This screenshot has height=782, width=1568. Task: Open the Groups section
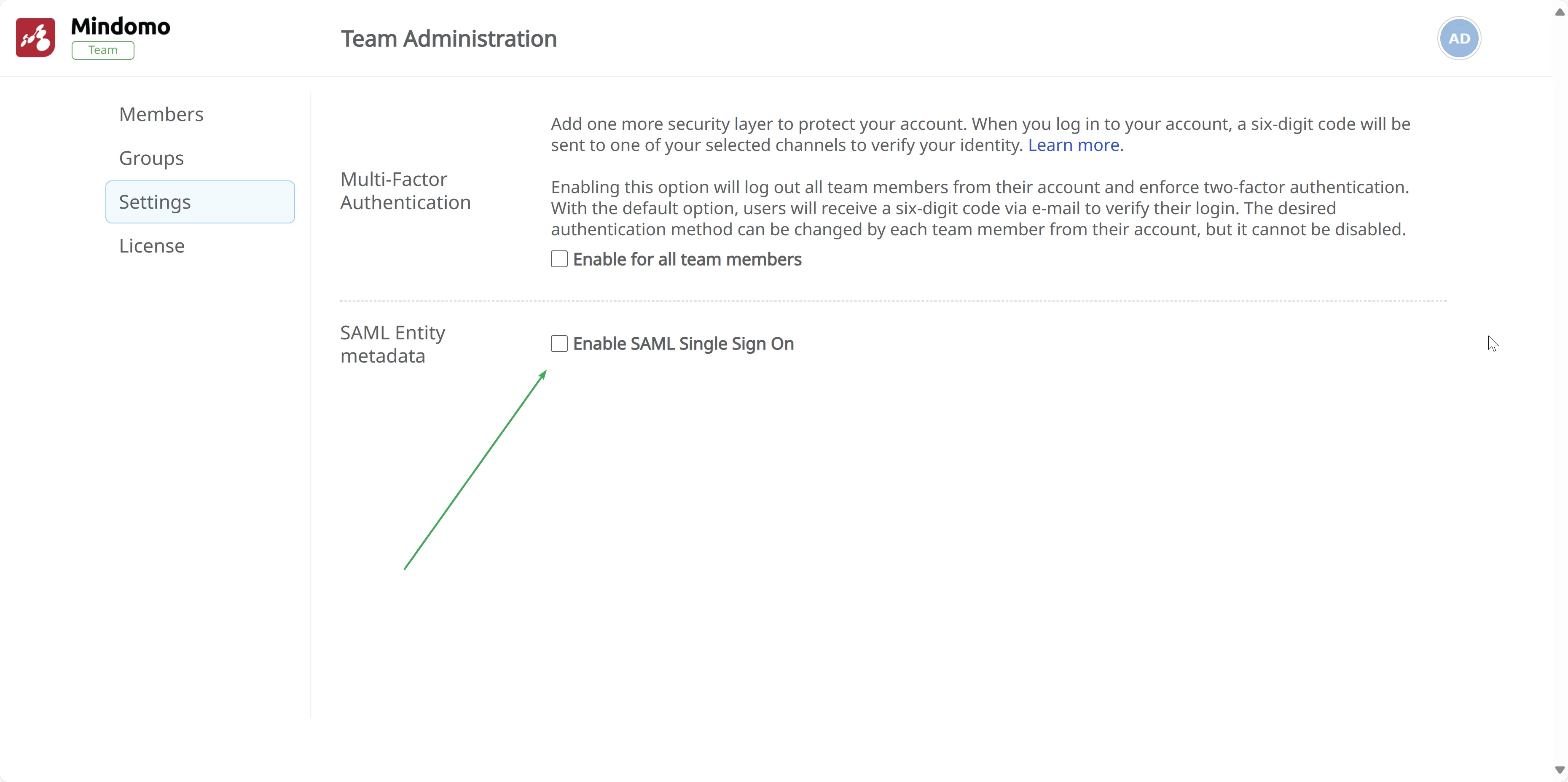click(x=151, y=158)
